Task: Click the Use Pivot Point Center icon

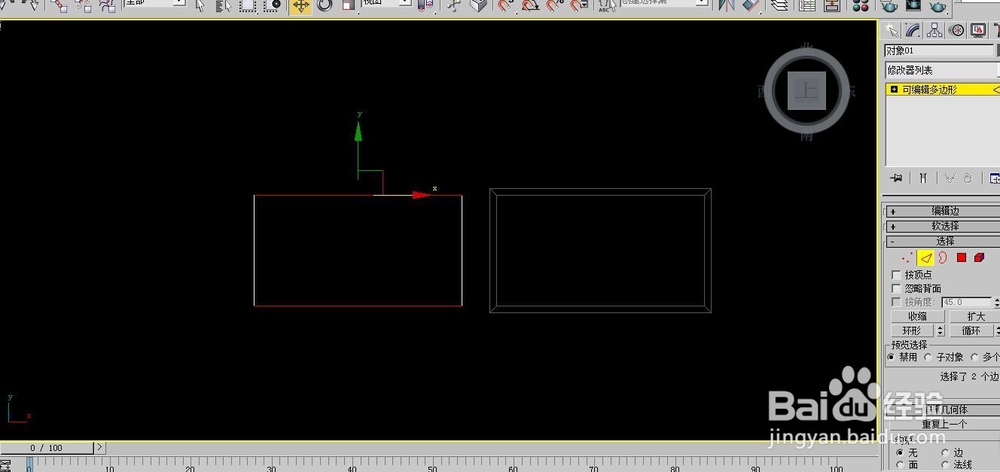Action: [423, 6]
